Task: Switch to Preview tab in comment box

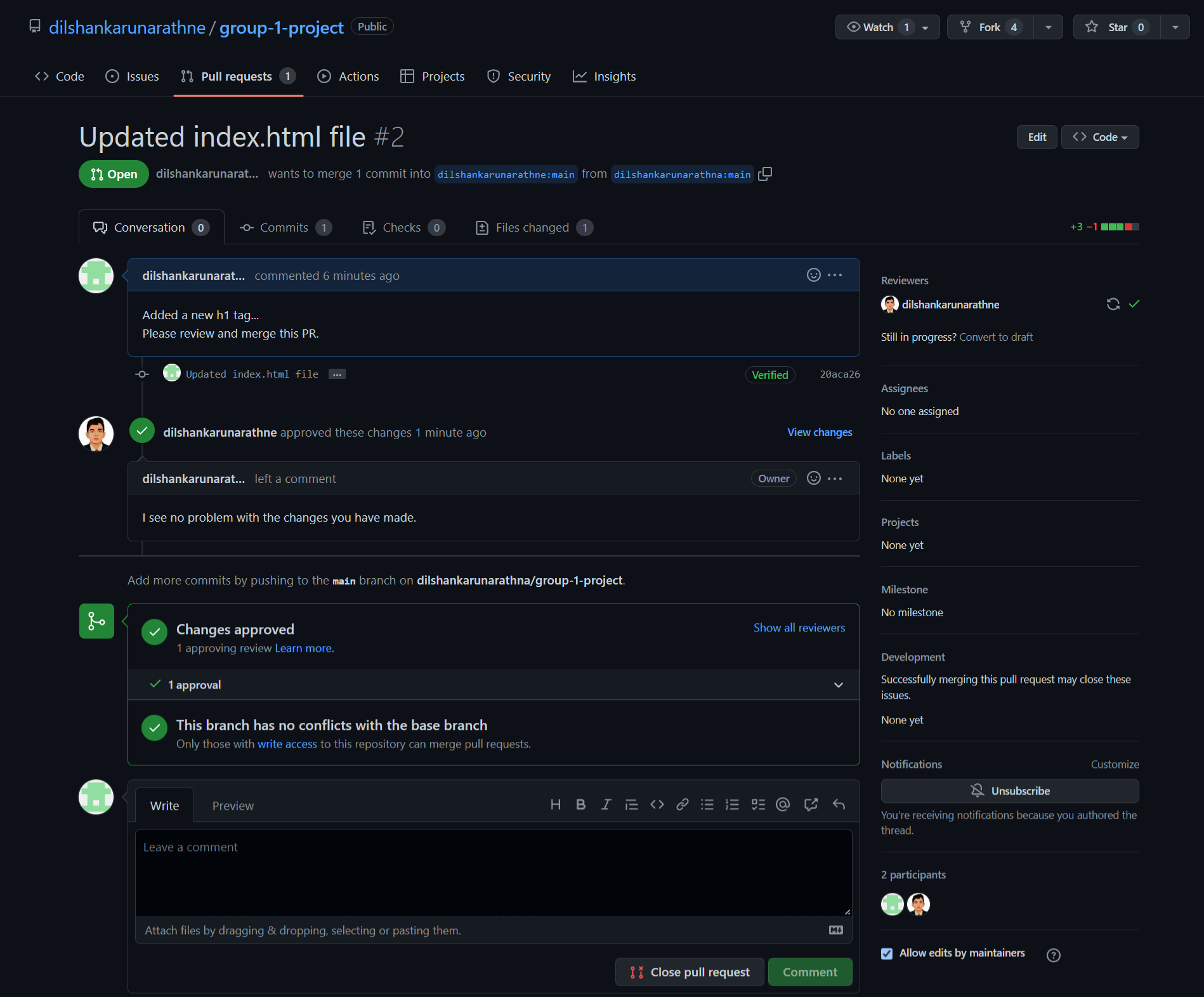Action: pyautogui.click(x=233, y=805)
